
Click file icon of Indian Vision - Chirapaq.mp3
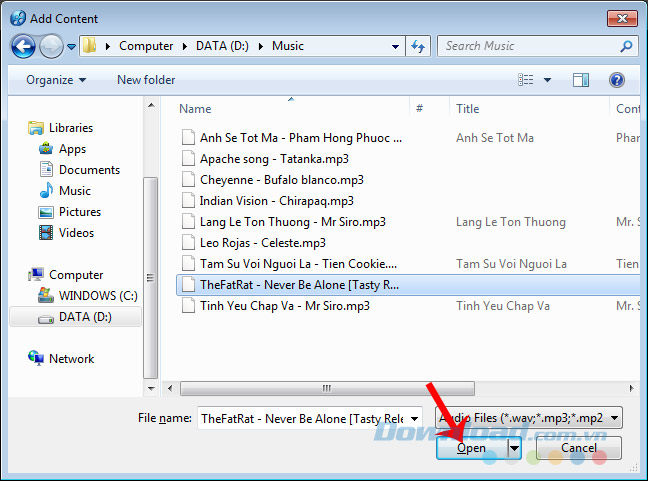(x=188, y=200)
